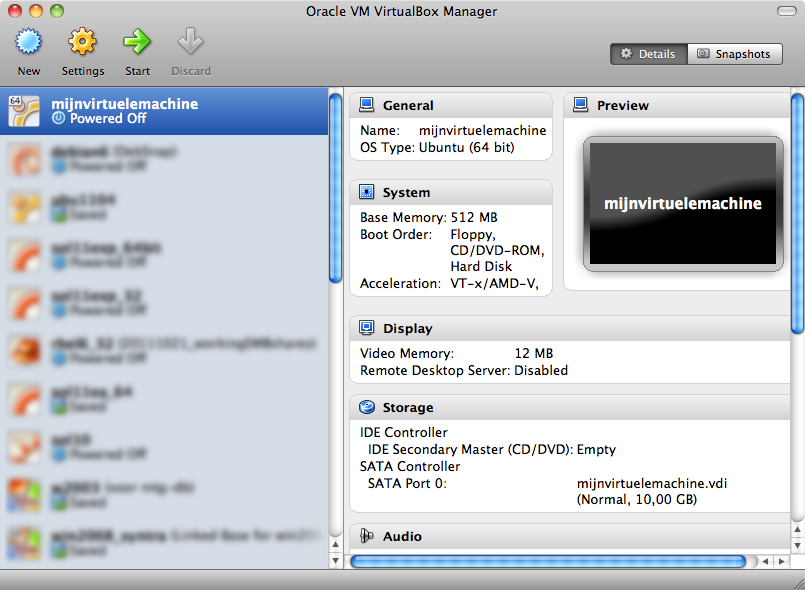The width and height of the screenshot is (805, 590).
Task: Click the Preview section monitor icon
Action: [581, 105]
